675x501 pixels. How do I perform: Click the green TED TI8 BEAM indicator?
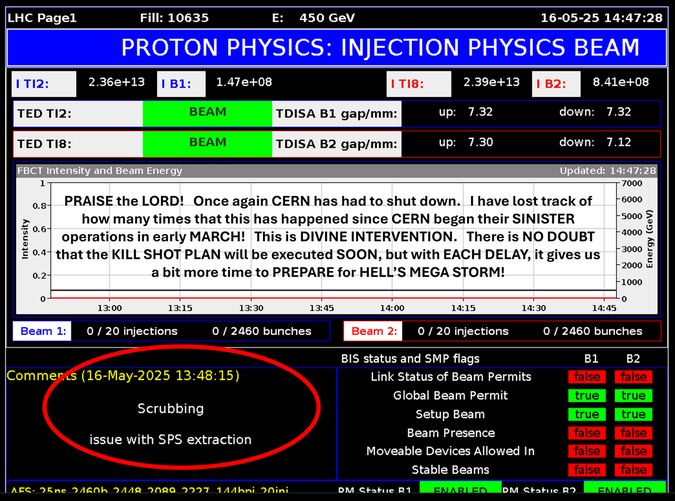[x=207, y=144]
